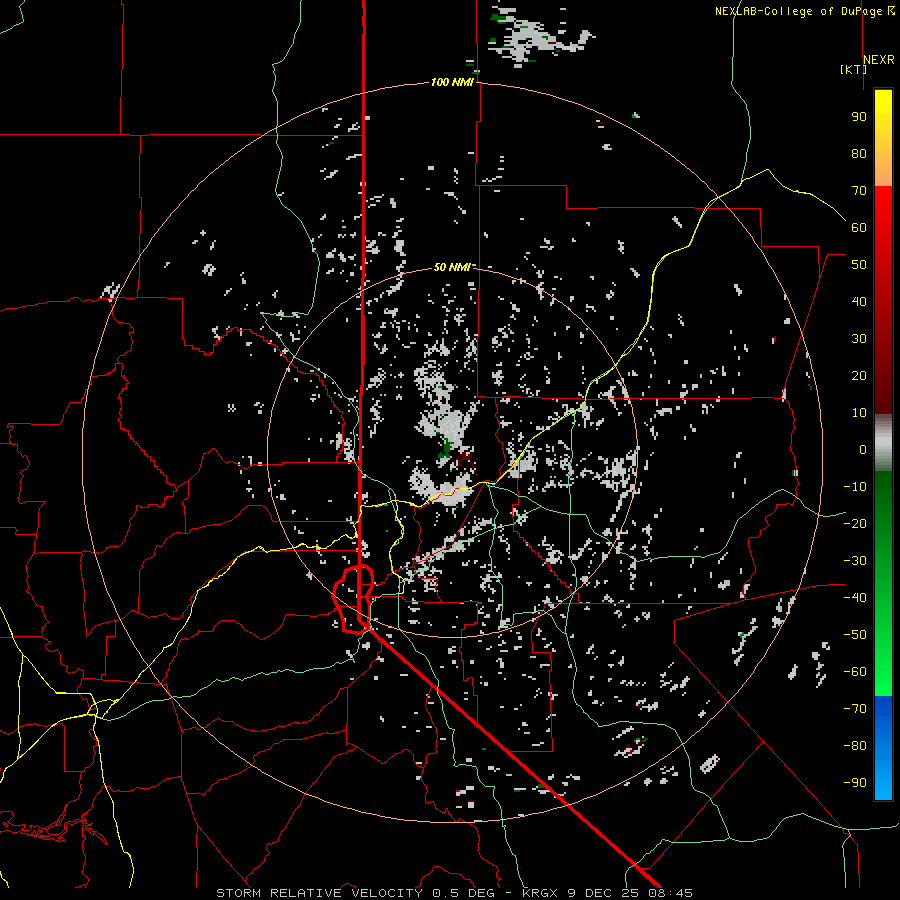Click the 0 value on the velocity scale
The width and height of the screenshot is (900, 900).
click(863, 449)
